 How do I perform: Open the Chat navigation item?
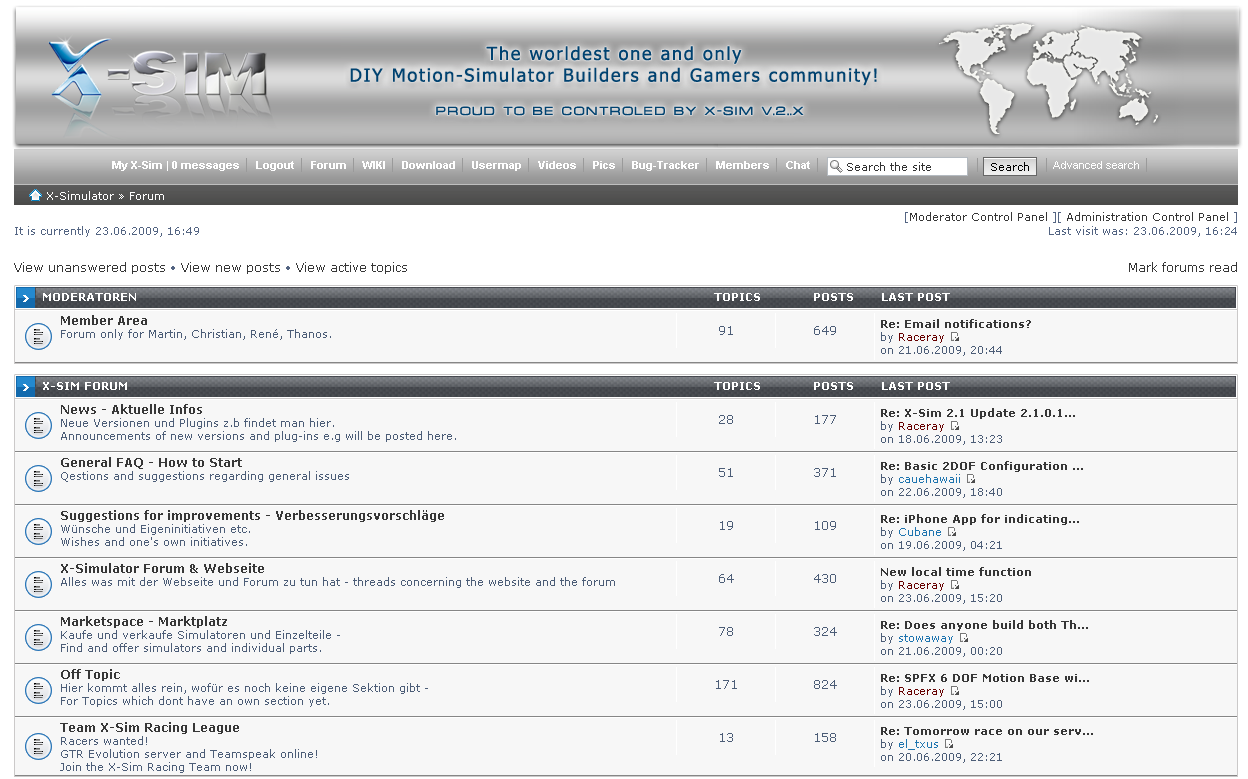tap(798, 165)
